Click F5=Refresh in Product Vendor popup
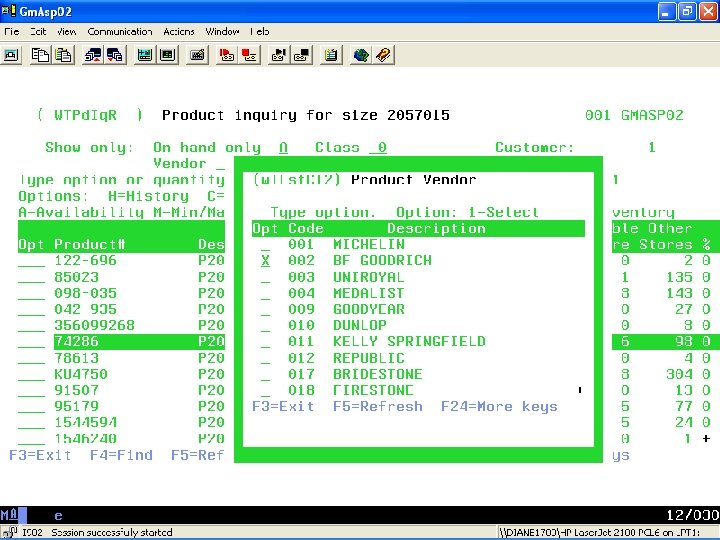 click(x=378, y=406)
